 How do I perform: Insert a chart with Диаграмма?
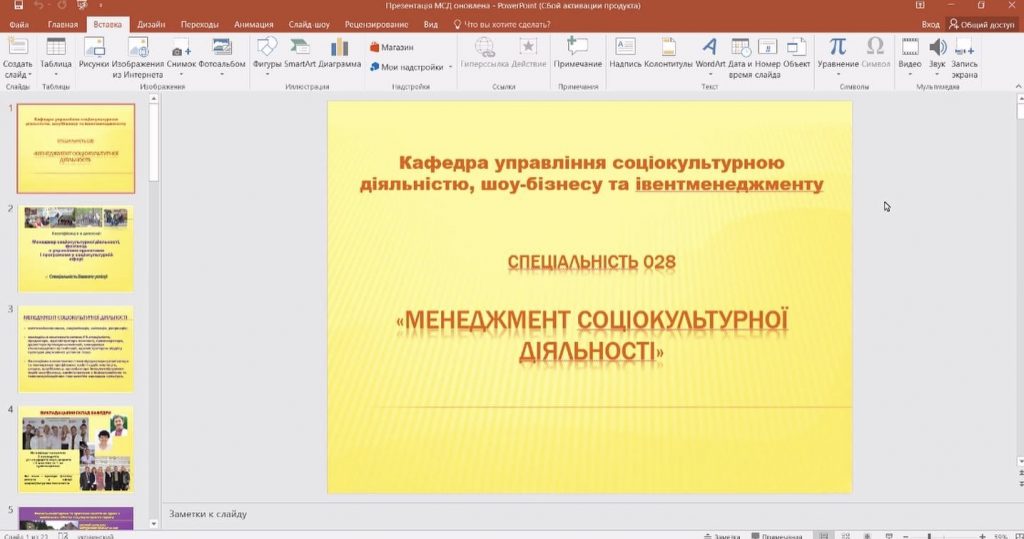340,55
